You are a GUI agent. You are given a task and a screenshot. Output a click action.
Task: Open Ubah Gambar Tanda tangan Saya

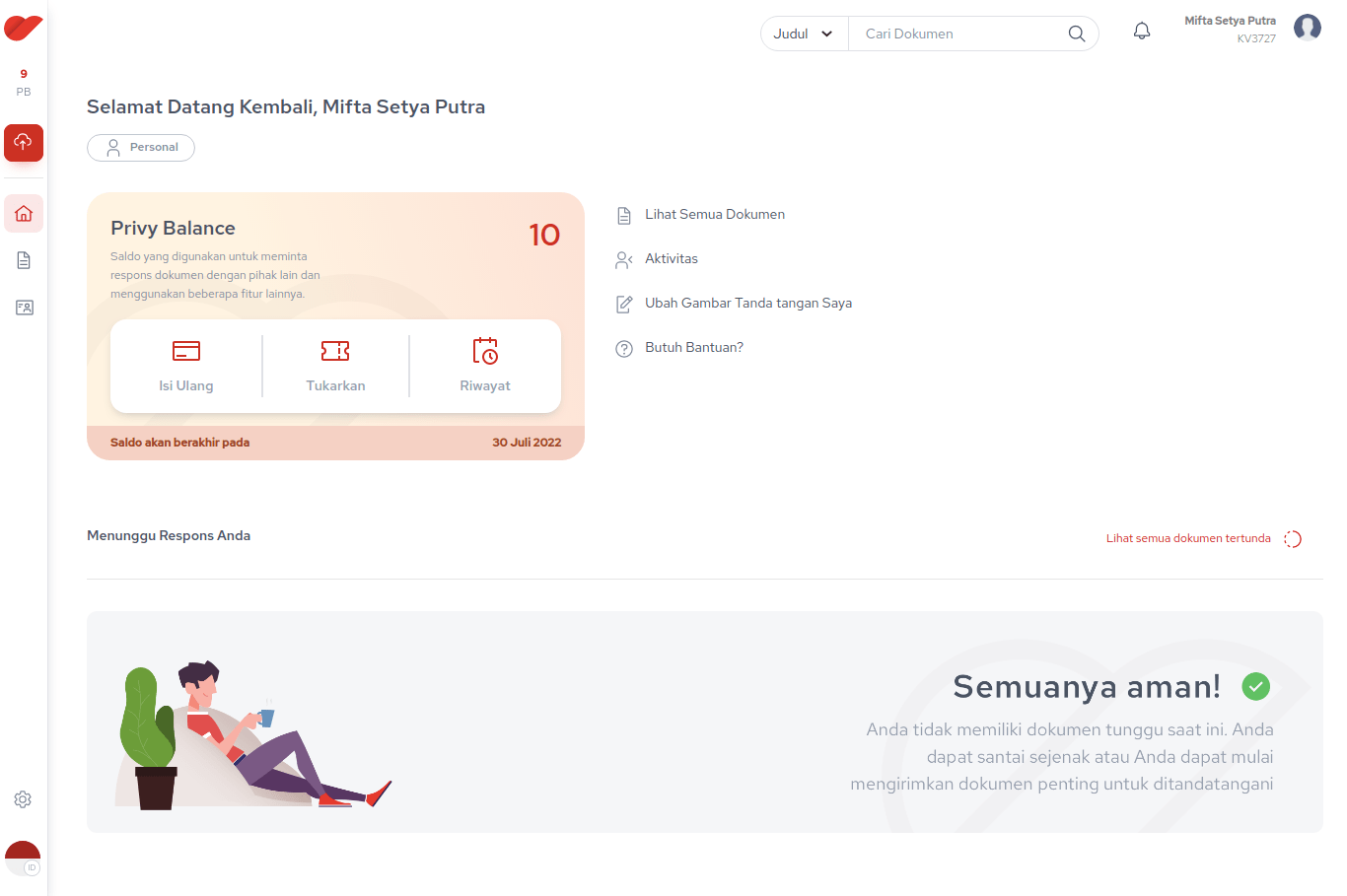pyautogui.click(x=747, y=304)
